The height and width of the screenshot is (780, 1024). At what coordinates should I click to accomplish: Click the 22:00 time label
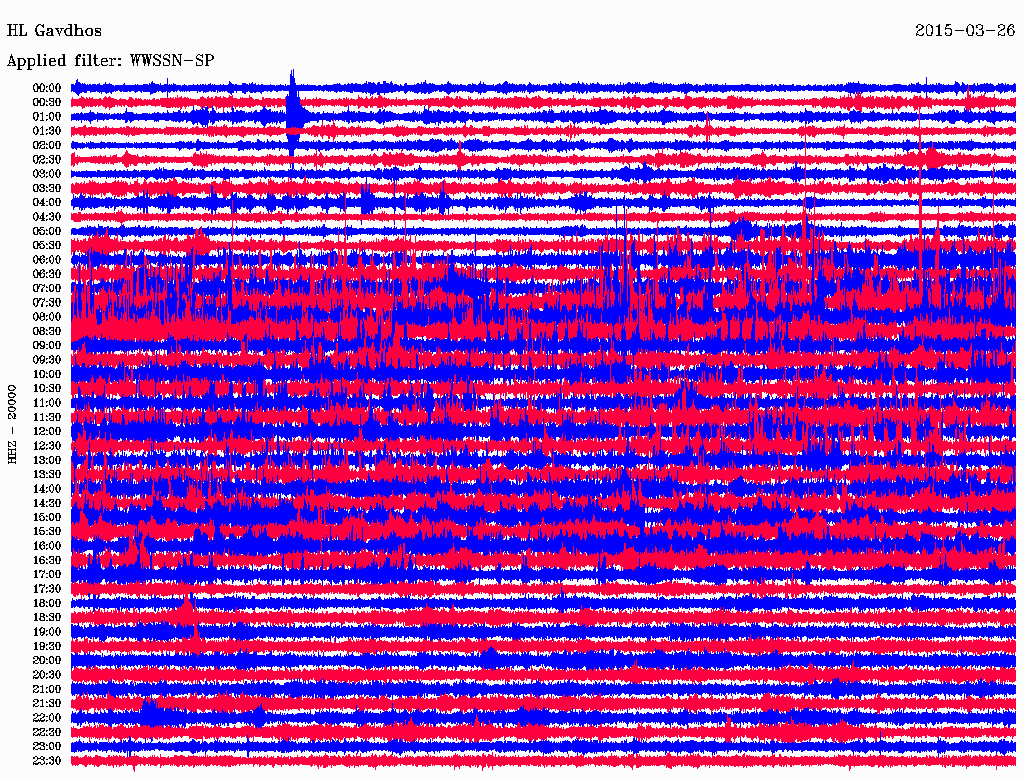[x=47, y=718]
